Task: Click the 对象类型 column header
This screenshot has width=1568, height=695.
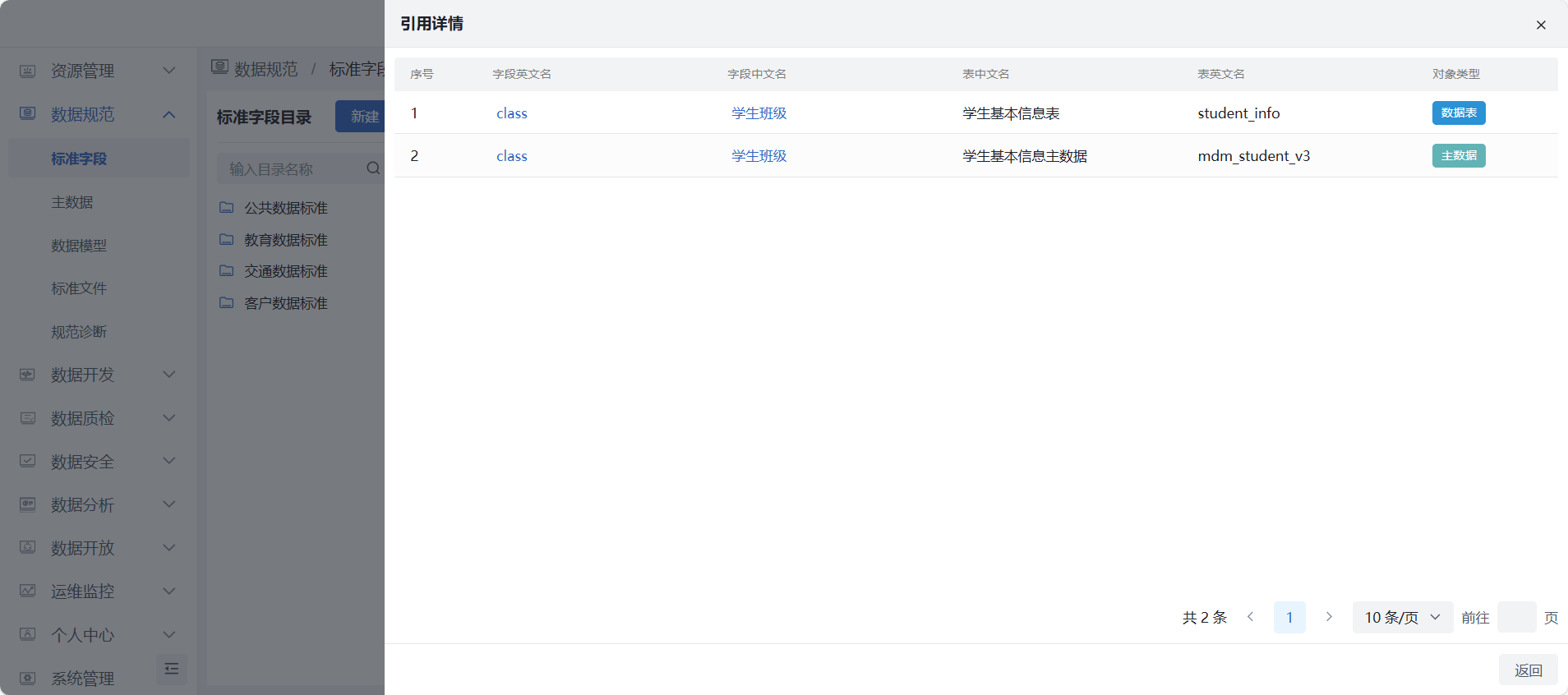Action: (1456, 74)
